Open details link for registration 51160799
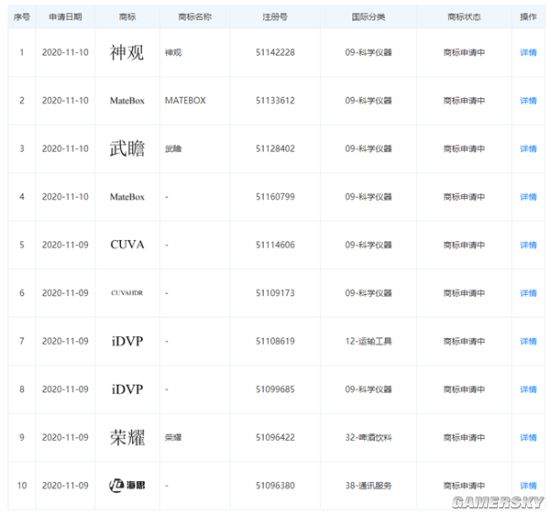This screenshot has height=514, width=550. [x=528, y=197]
